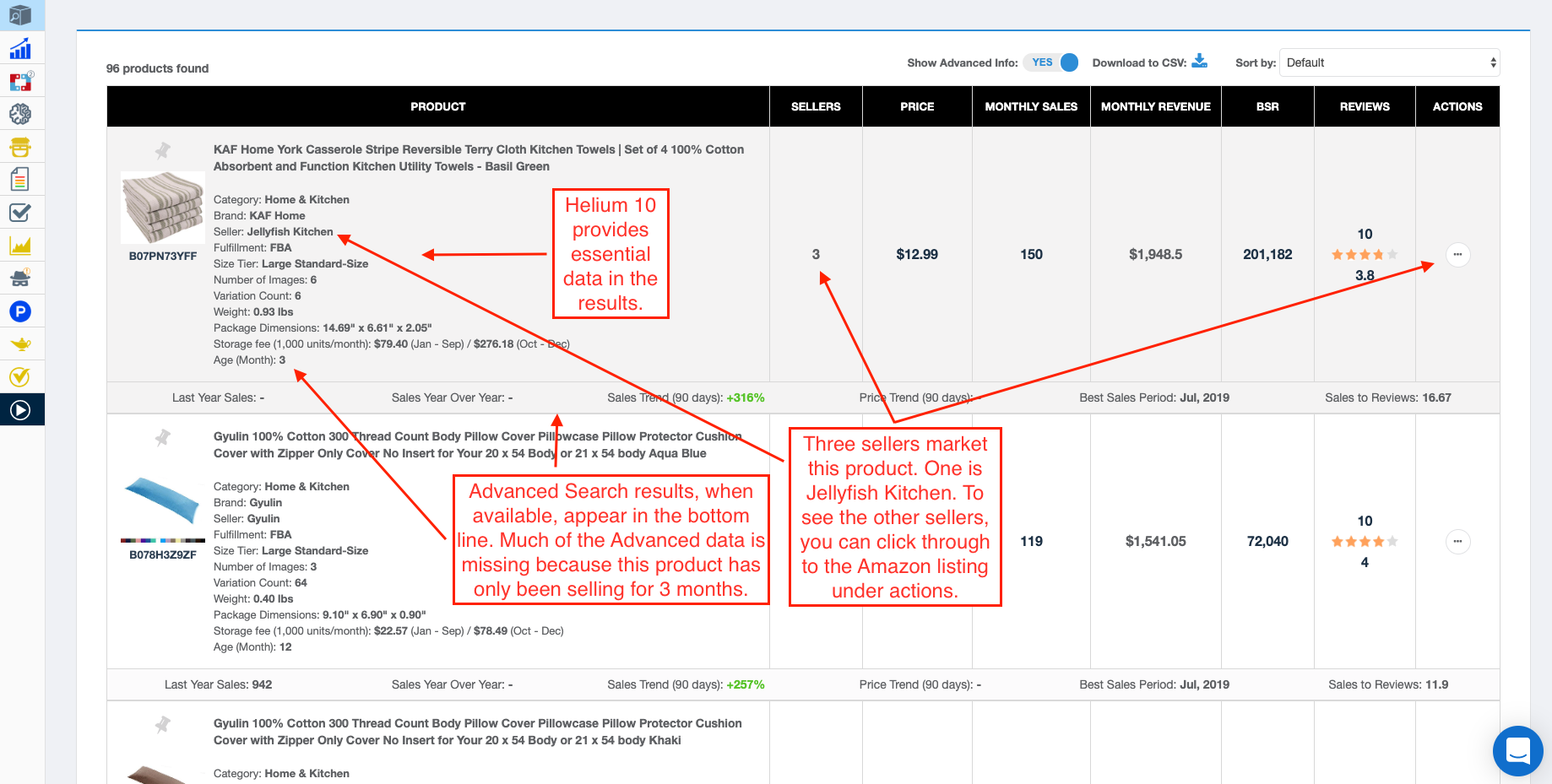Click the price $12.99 cell
The width and height of the screenshot is (1552, 784).
pos(917,254)
